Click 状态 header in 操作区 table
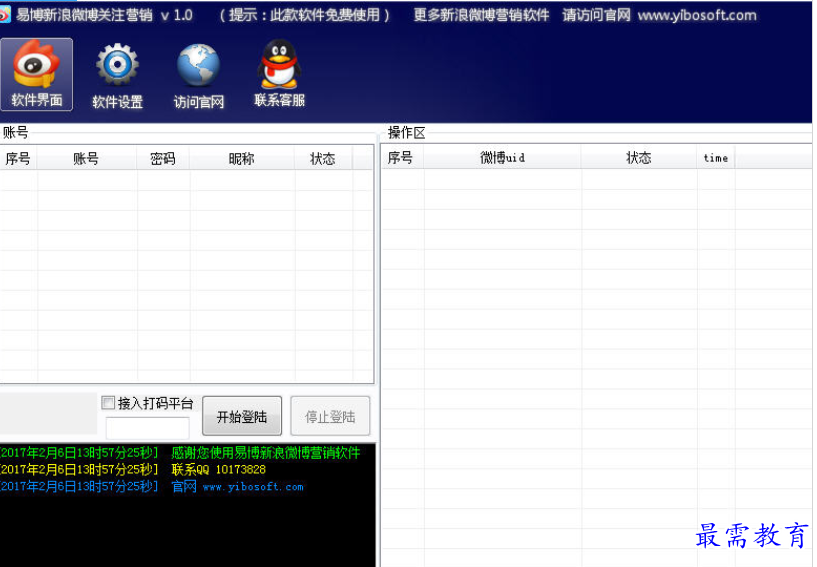817x567 pixels. (639, 157)
